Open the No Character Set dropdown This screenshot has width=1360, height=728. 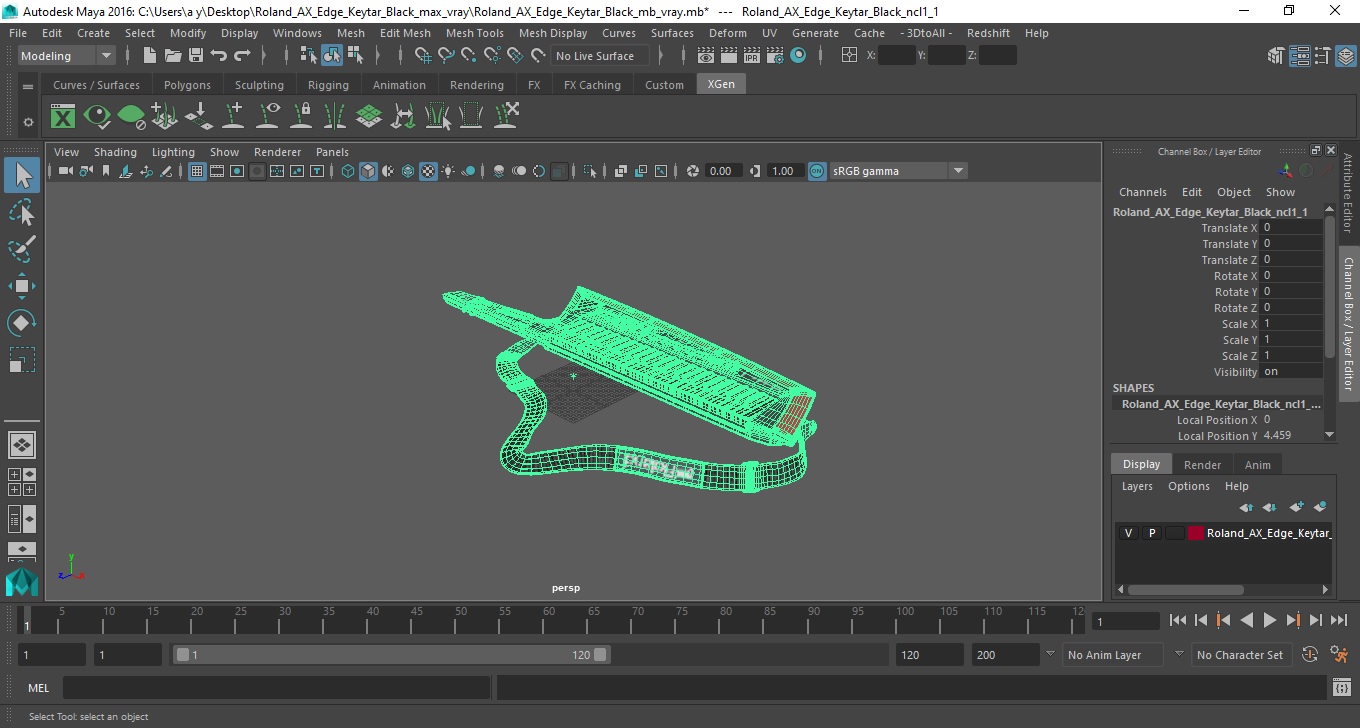[x=1241, y=655]
